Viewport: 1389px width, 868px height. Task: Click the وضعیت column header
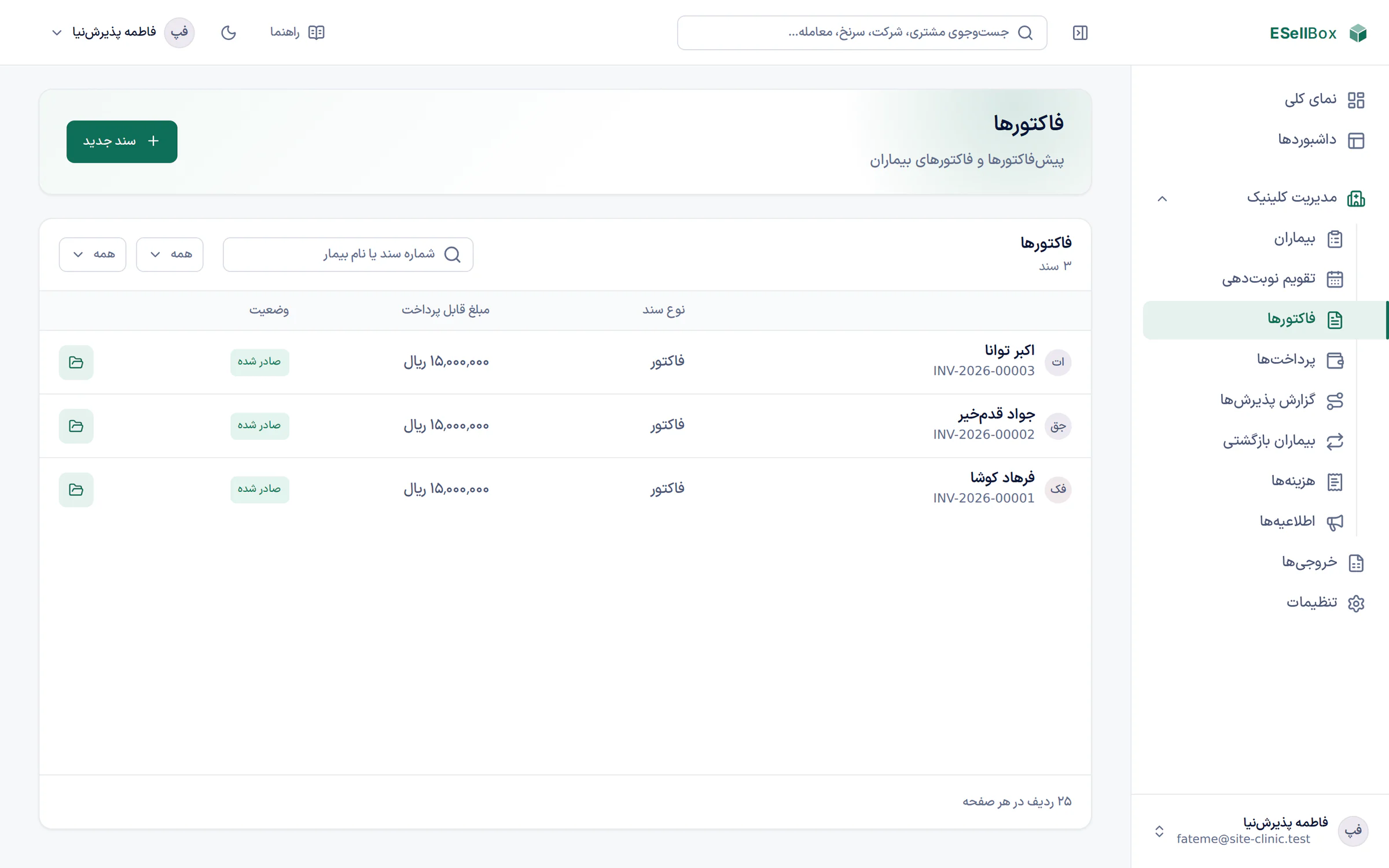269,310
